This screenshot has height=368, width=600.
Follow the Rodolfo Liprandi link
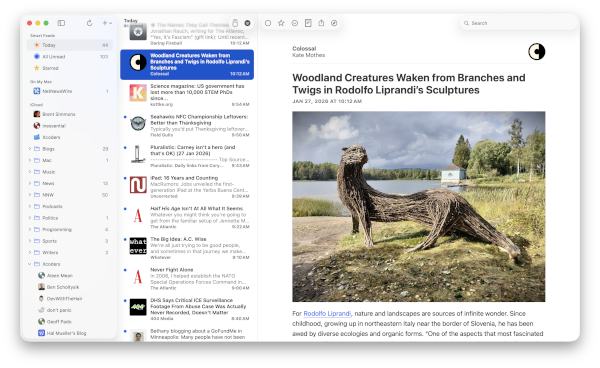coord(327,313)
